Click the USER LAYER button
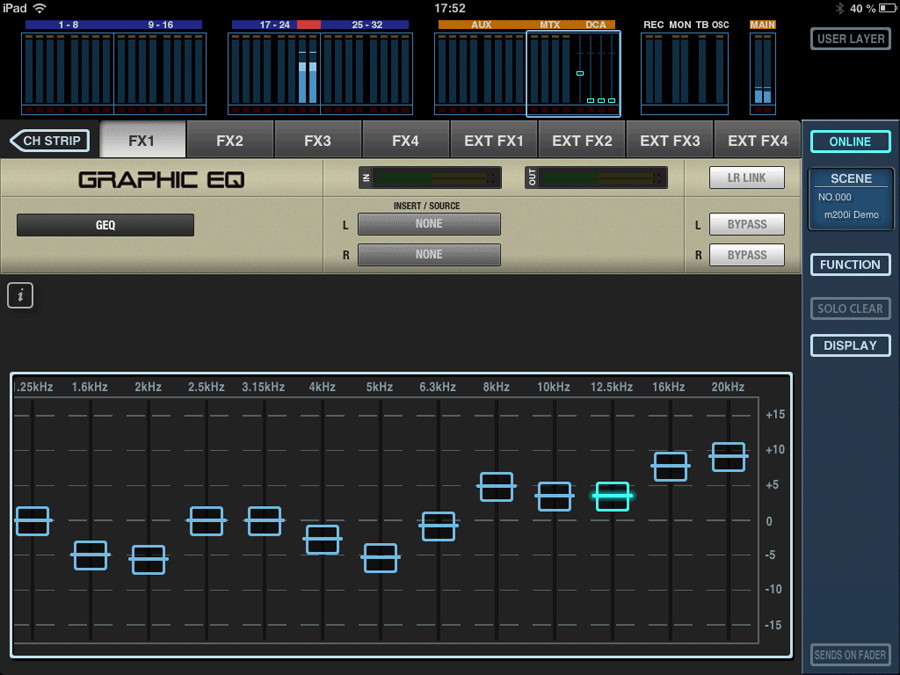Viewport: 900px width, 675px height. [x=850, y=39]
